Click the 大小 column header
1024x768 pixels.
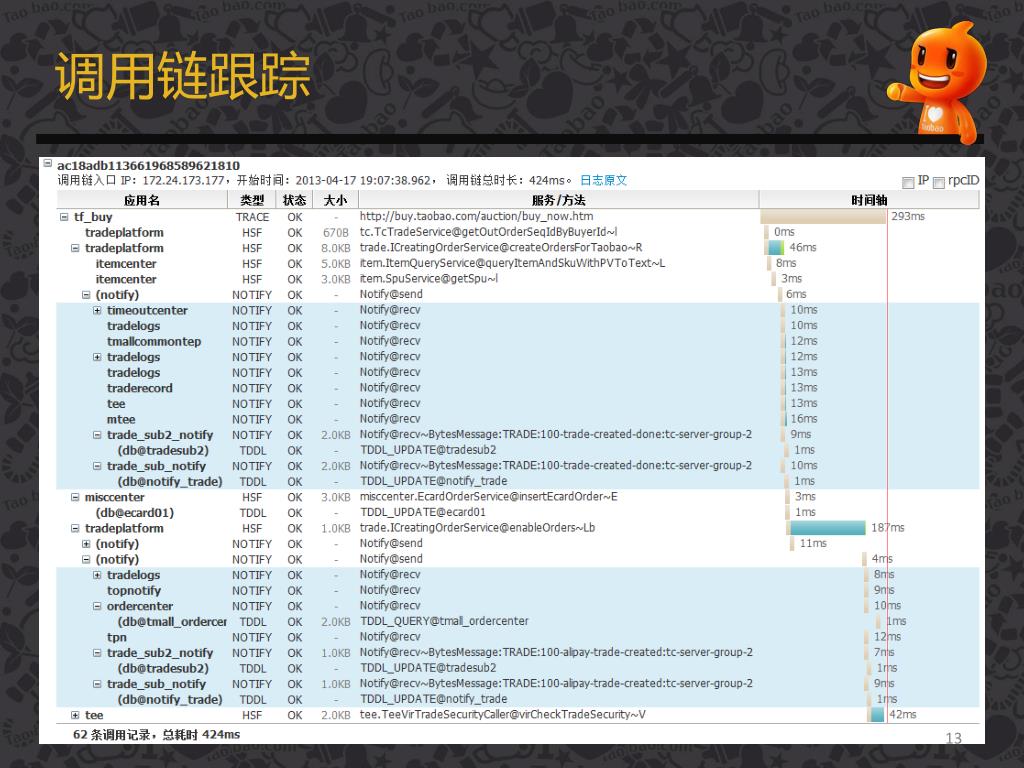click(x=336, y=200)
